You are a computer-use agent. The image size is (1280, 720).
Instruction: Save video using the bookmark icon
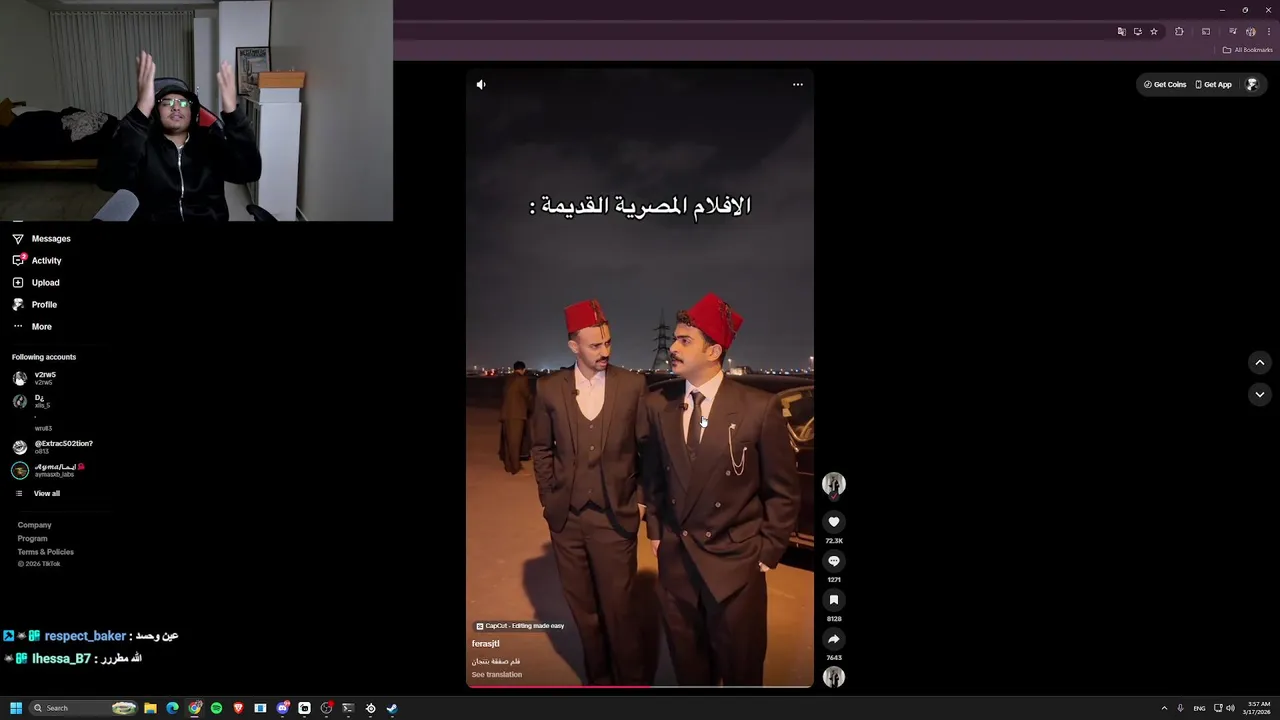coord(834,600)
